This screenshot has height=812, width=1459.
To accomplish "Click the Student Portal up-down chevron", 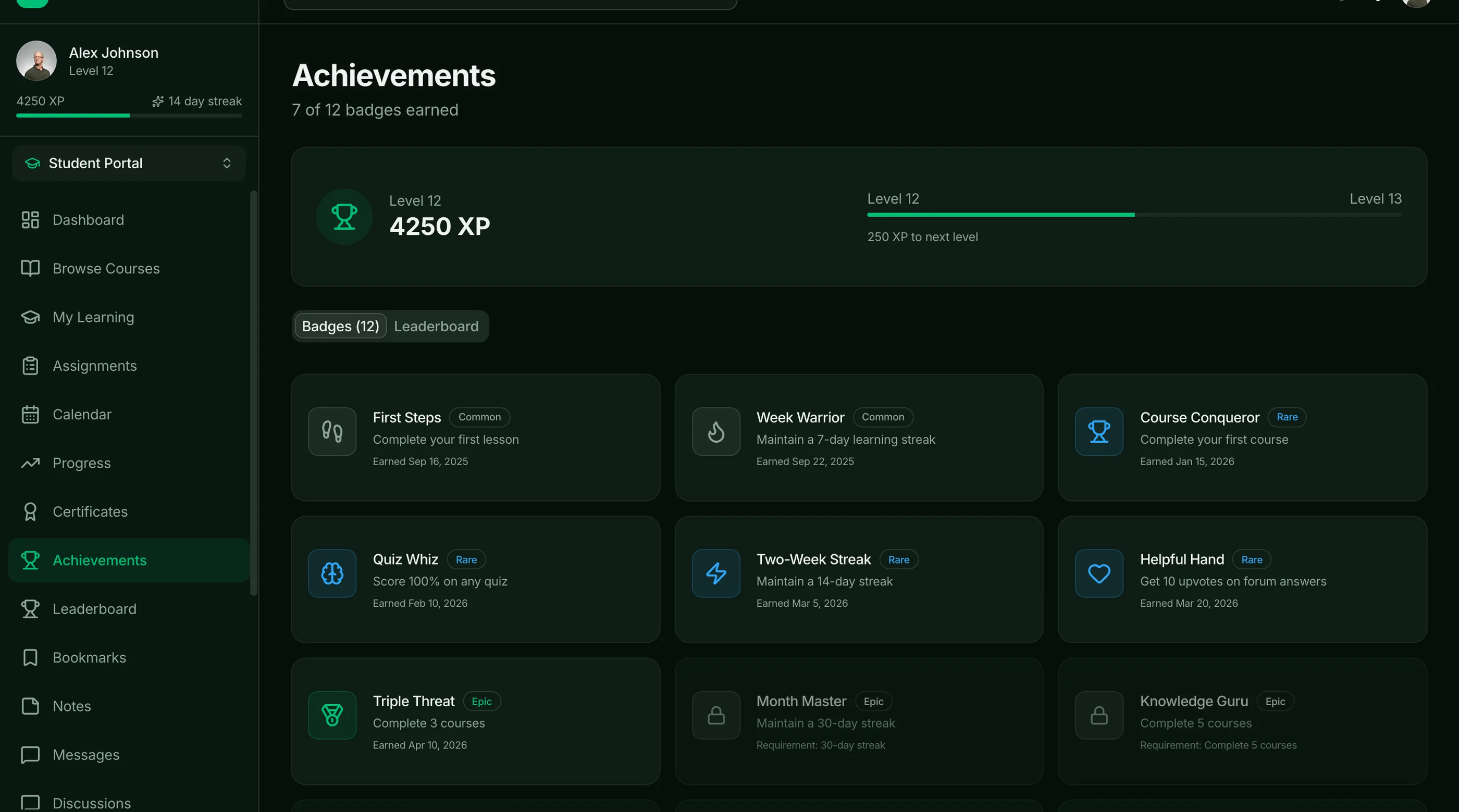I will coord(227,163).
